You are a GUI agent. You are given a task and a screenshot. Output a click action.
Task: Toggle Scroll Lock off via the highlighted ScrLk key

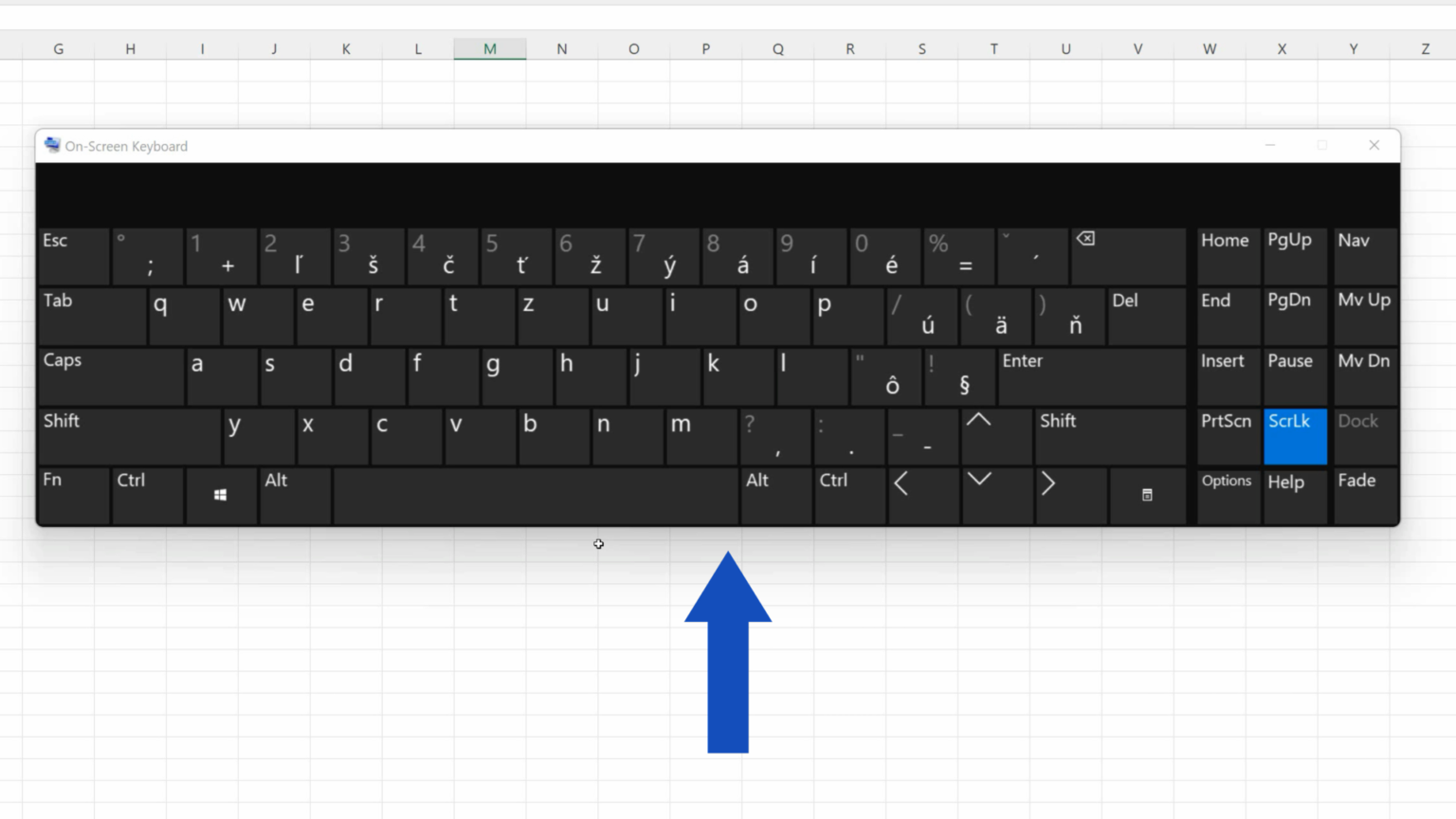click(x=1295, y=436)
